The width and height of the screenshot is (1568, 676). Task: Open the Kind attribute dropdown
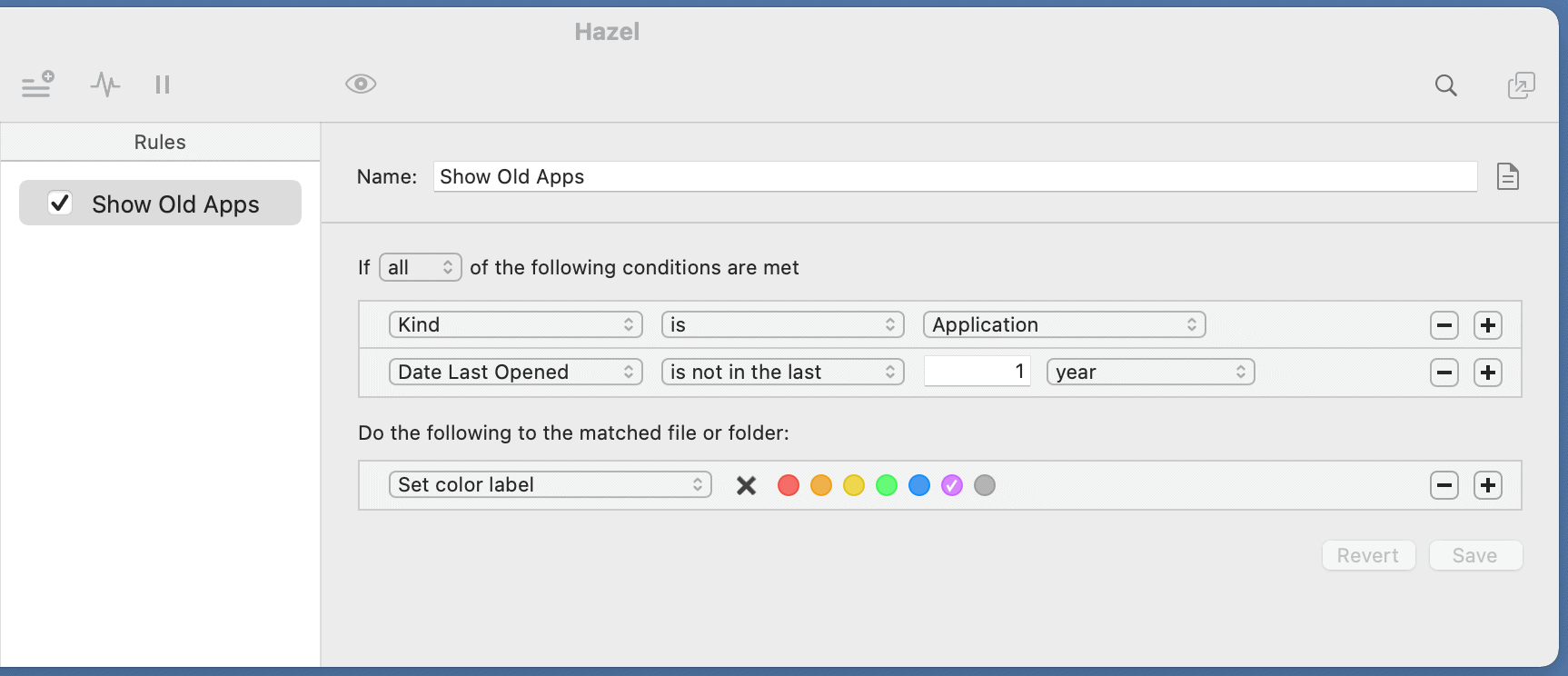[516, 324]
